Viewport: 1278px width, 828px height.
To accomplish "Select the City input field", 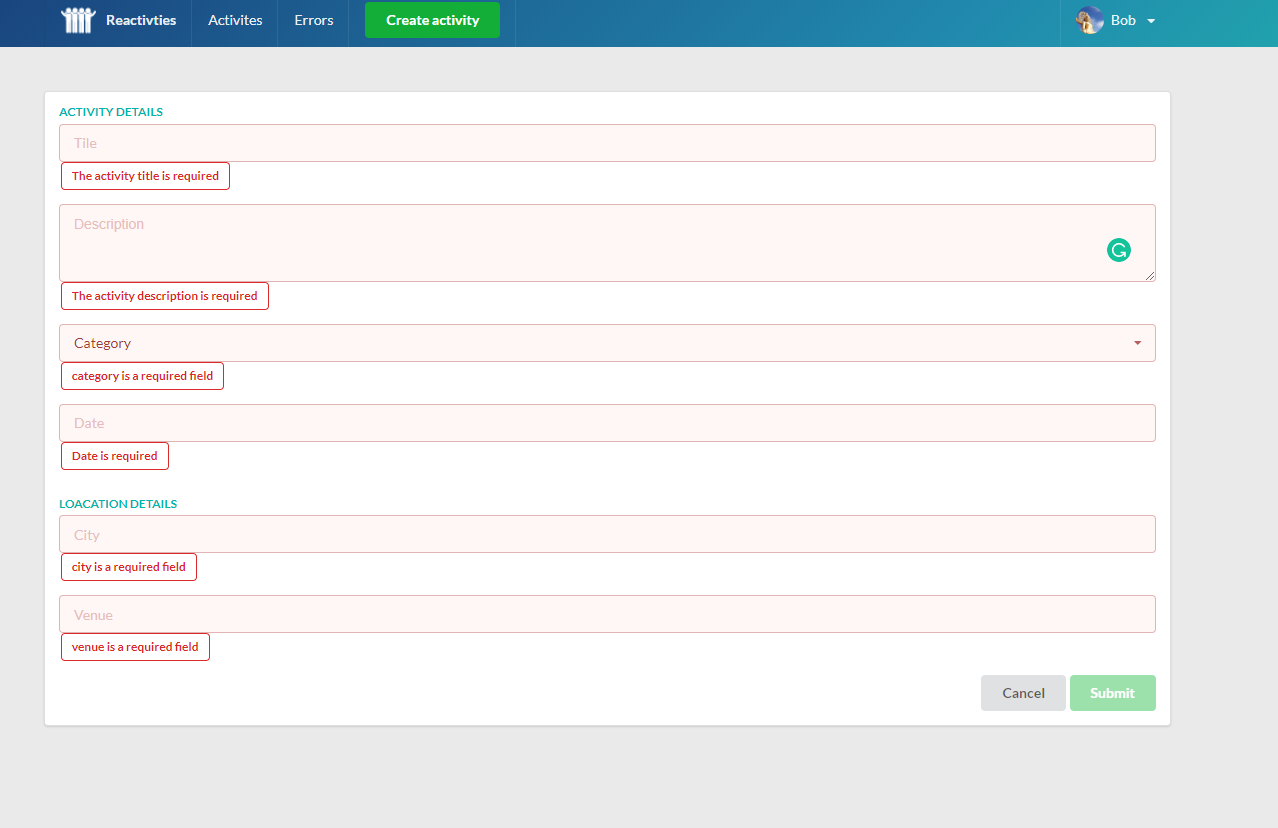I will 607,533.
